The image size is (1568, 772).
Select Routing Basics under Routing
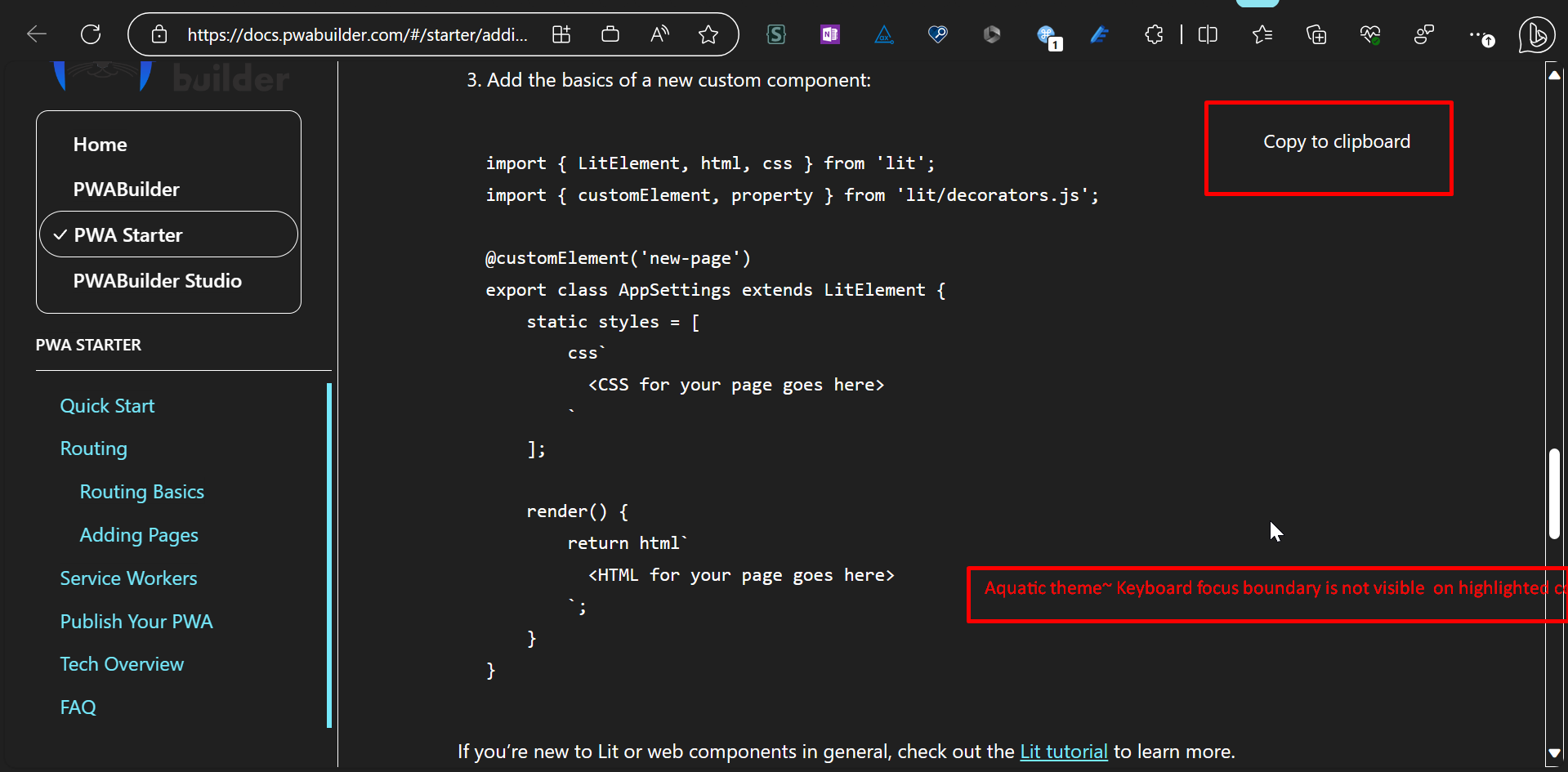(x=141, y=491)
